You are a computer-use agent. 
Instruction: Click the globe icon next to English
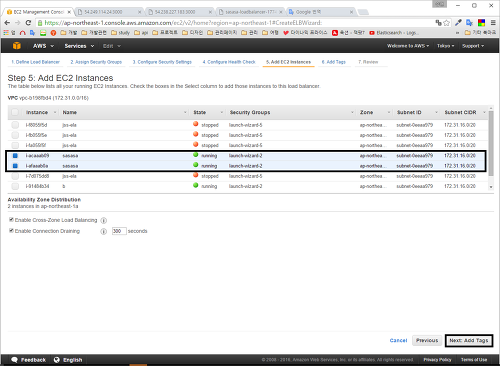57,360
